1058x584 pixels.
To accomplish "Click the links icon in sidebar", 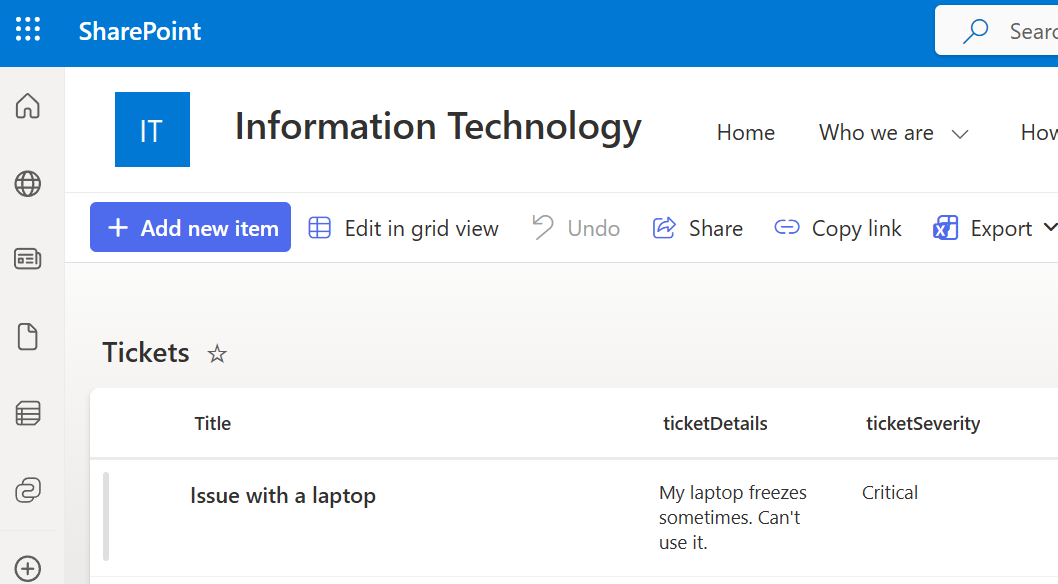I will (28, 490).
